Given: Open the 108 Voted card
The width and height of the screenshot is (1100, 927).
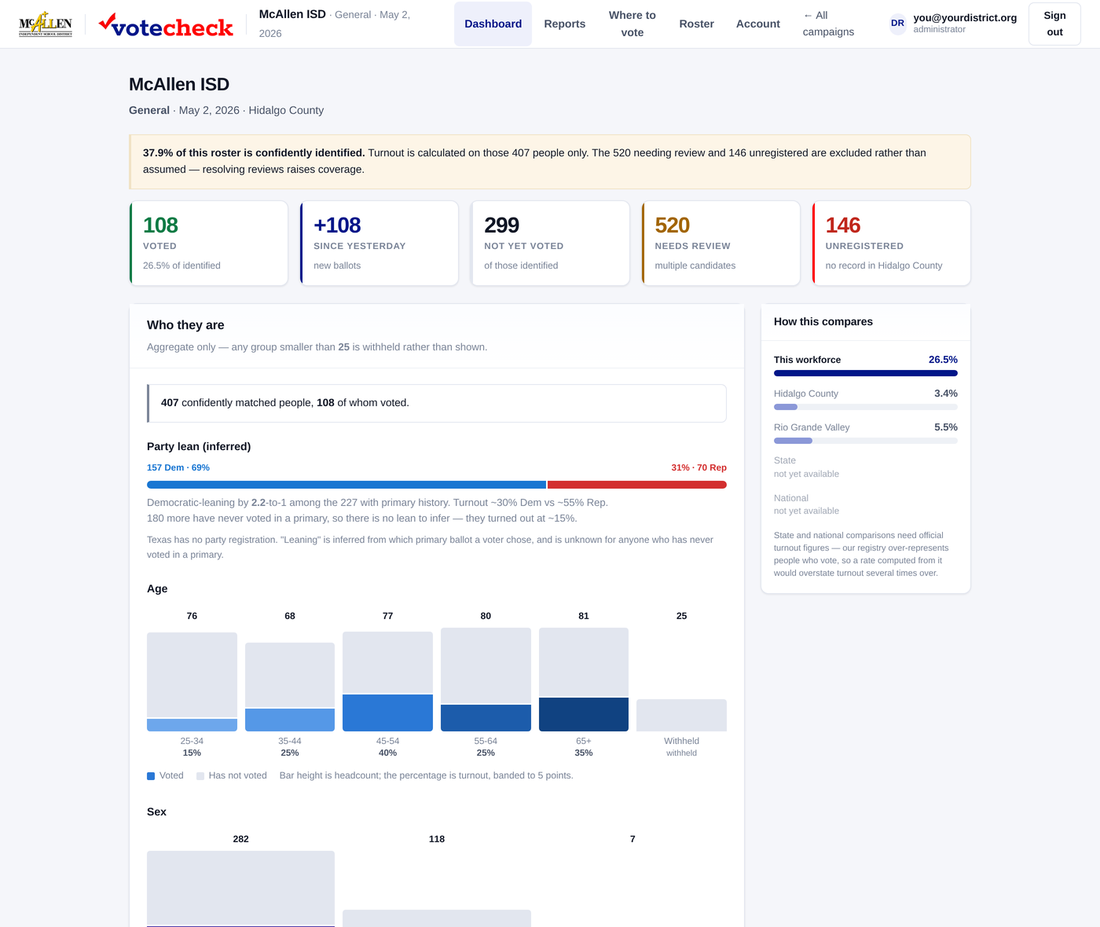Looking at the screenshot, I should tap(209, 244).
